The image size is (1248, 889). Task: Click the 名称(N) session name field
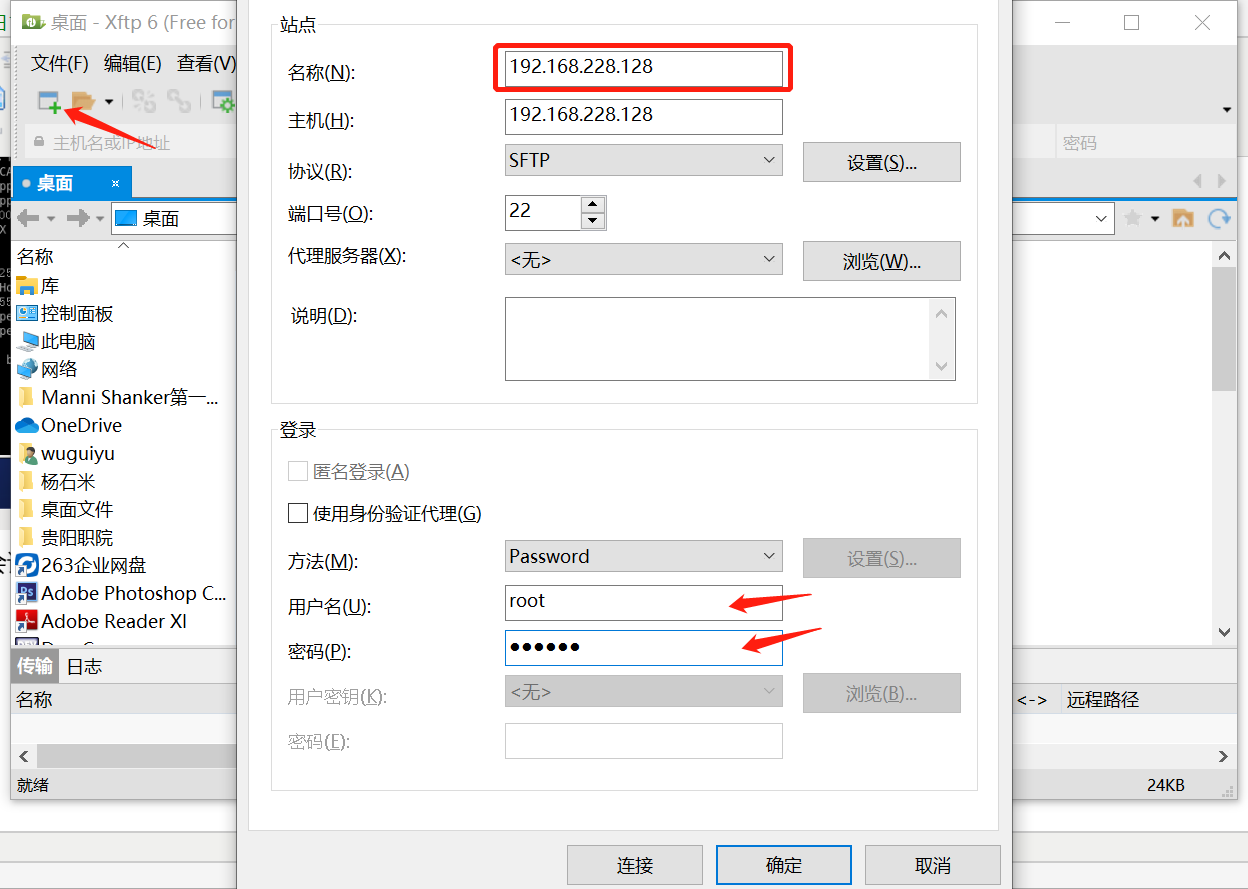(x=644, y=68)
